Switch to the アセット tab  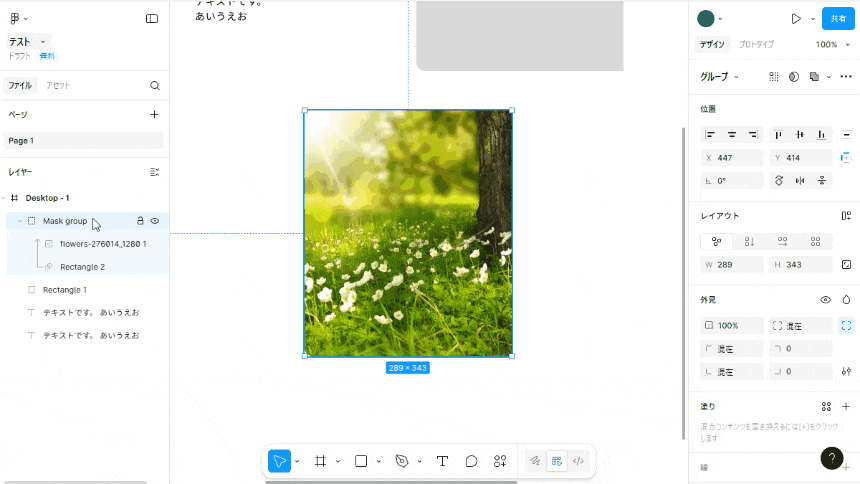coord(58,86)
